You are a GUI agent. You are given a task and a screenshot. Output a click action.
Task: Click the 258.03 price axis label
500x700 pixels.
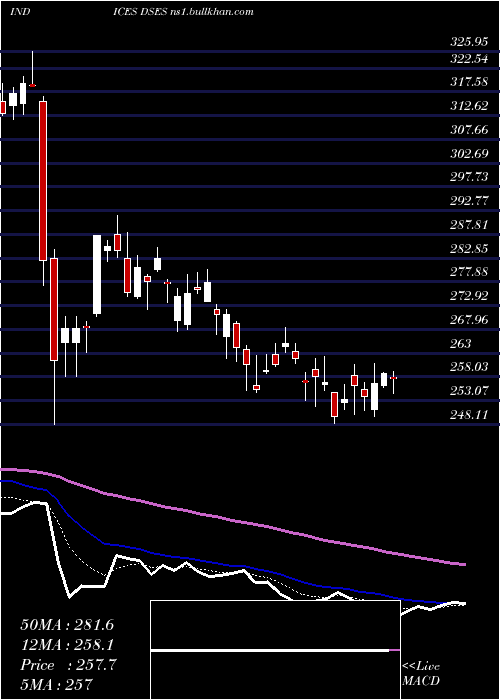(x=469, y=367)
